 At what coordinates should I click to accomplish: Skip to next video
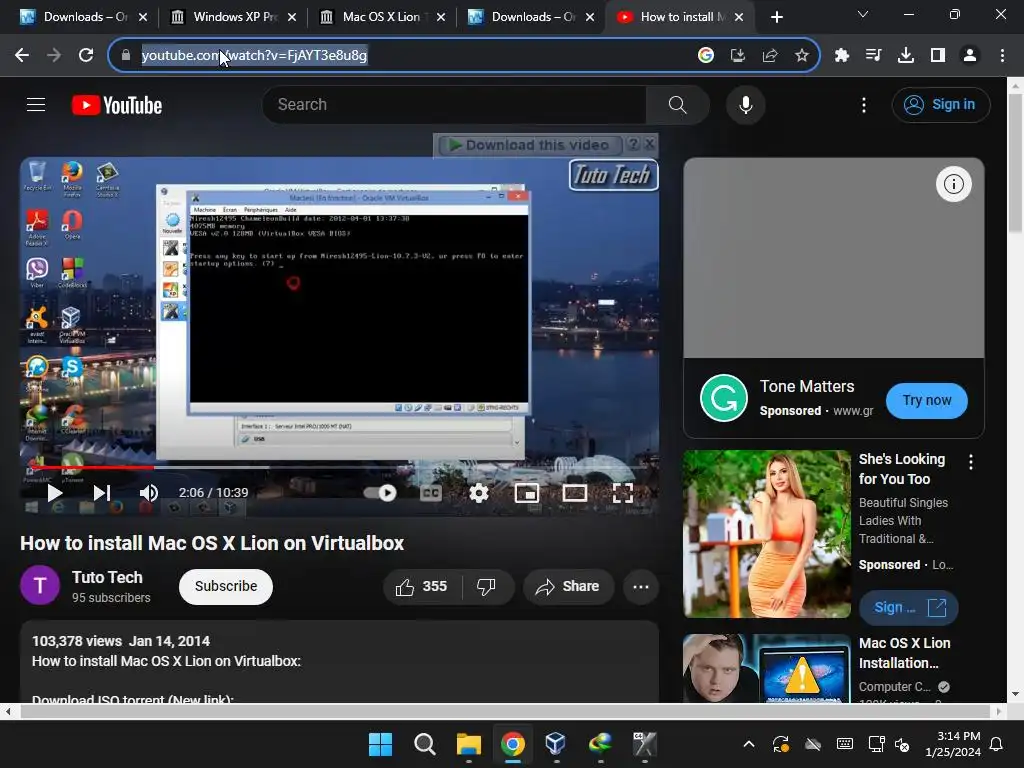click(x=101, y=492)
